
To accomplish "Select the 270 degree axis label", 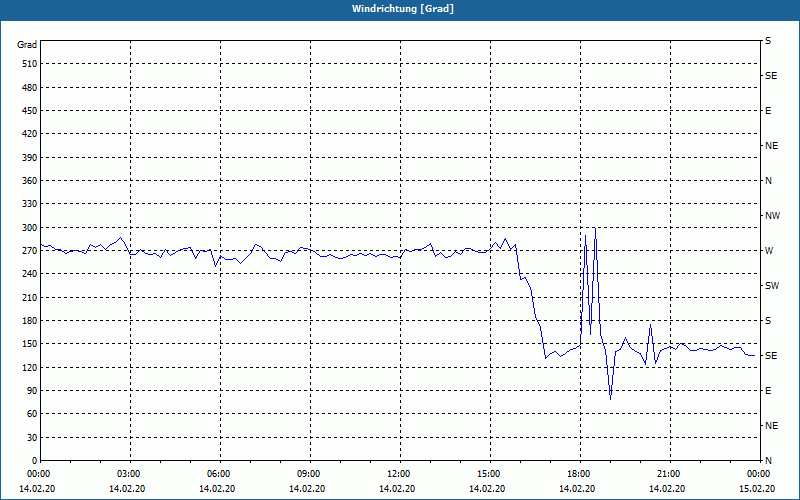I will point(30,251).
